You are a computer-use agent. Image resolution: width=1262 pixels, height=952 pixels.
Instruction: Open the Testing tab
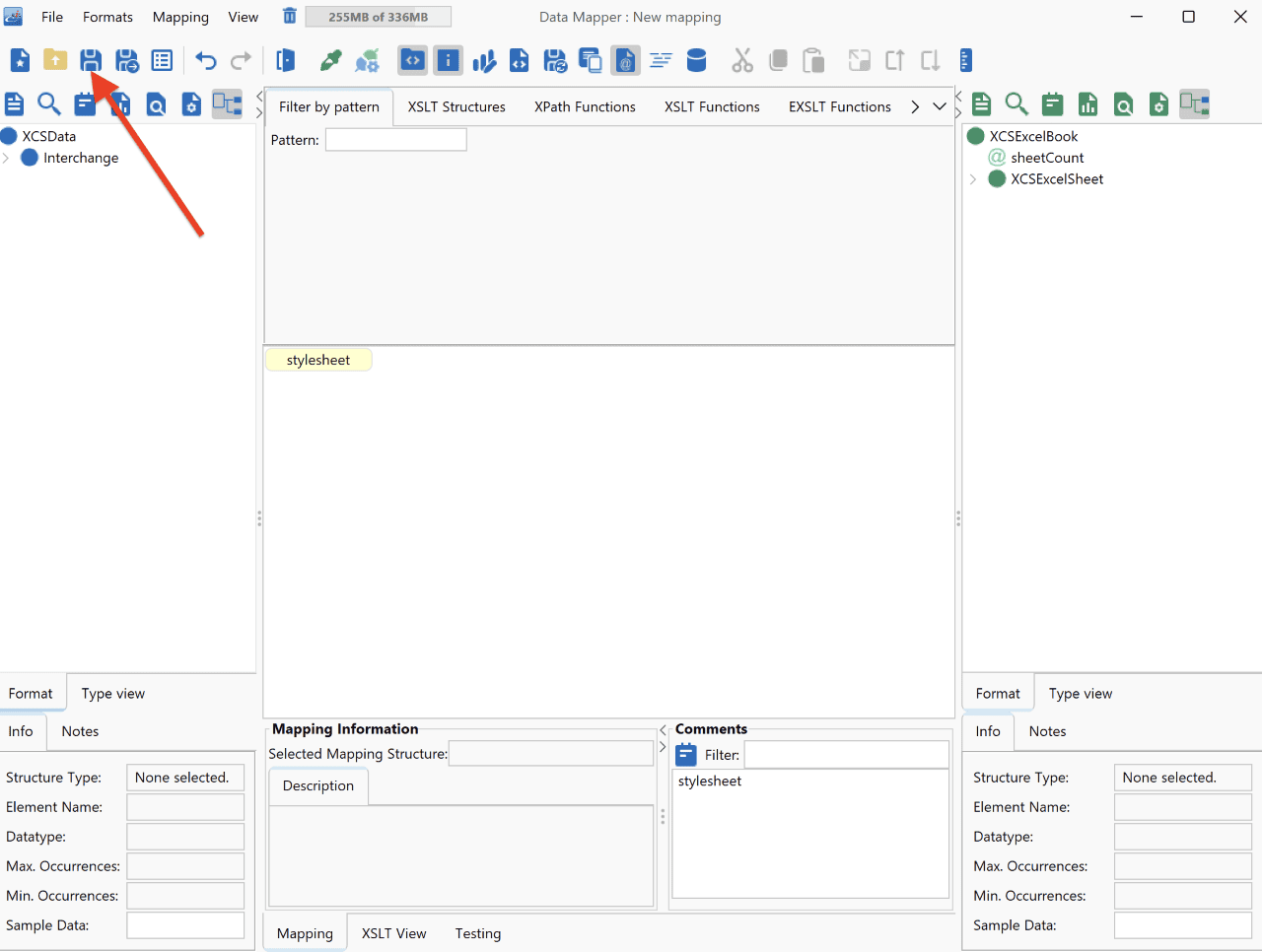click(x=478, y=933)
